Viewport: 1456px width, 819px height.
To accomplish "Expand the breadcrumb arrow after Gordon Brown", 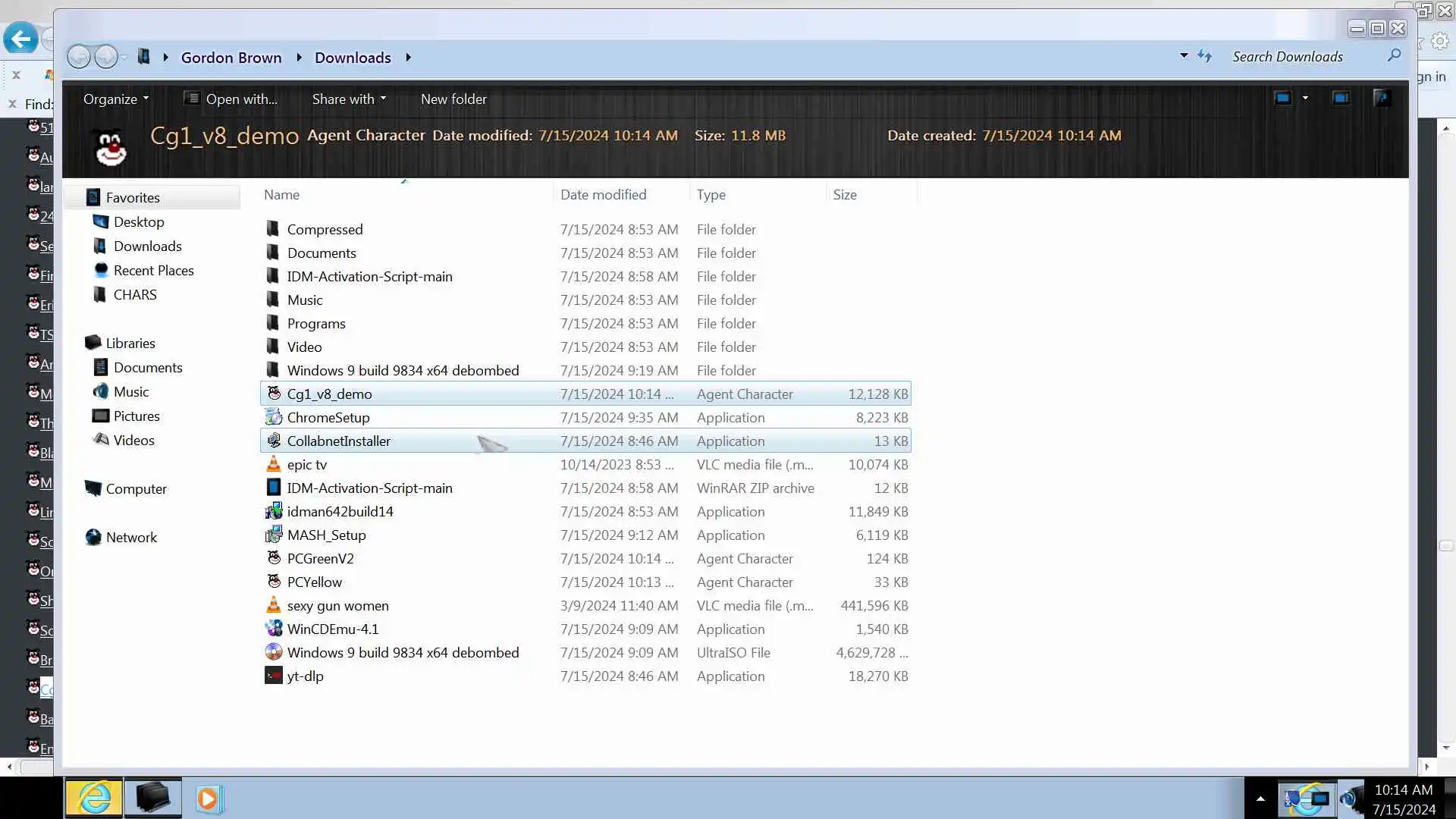I will [x=299, y=58].
